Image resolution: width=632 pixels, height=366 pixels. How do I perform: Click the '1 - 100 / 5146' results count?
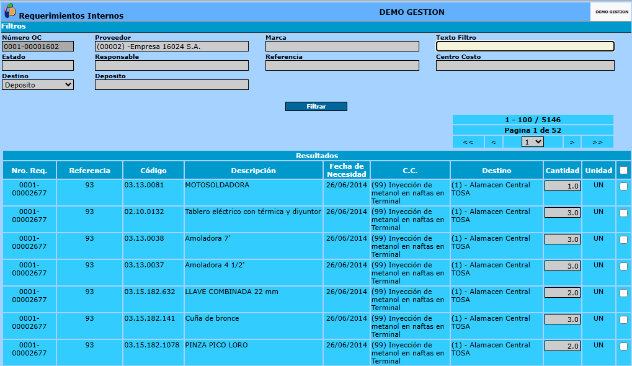533,120
